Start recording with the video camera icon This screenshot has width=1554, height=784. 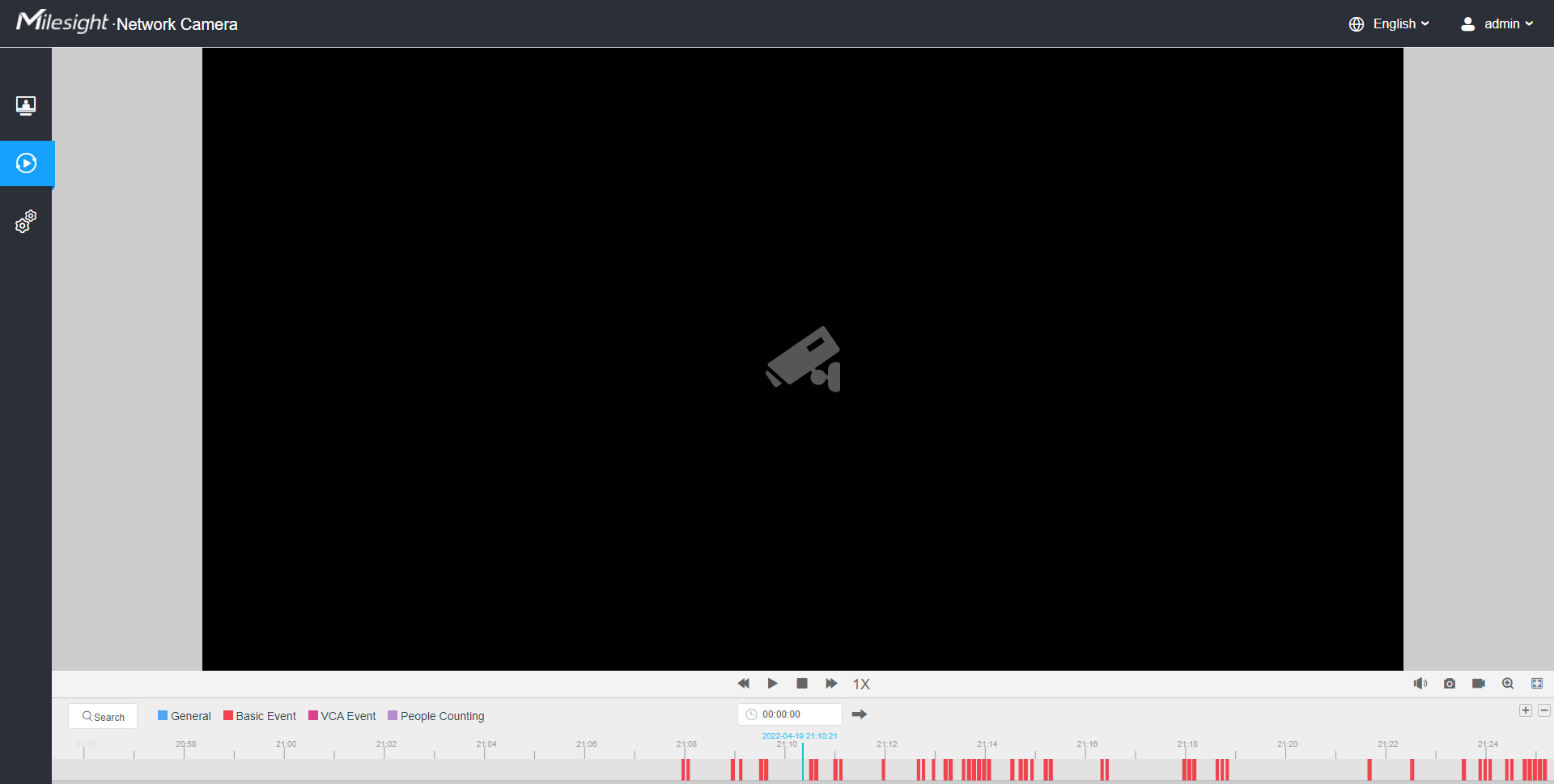pos(1479,684)
